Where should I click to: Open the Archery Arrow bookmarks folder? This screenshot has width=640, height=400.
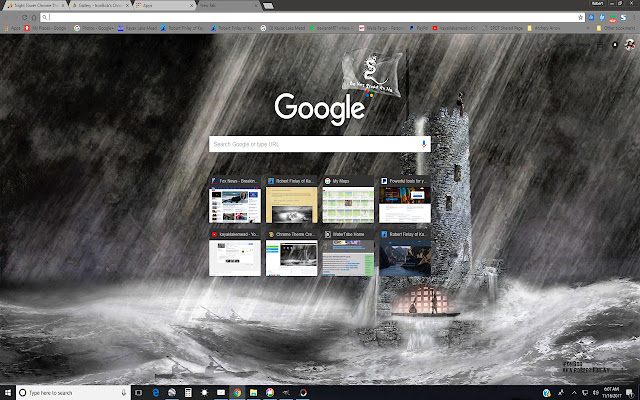[x=544, y=28]
